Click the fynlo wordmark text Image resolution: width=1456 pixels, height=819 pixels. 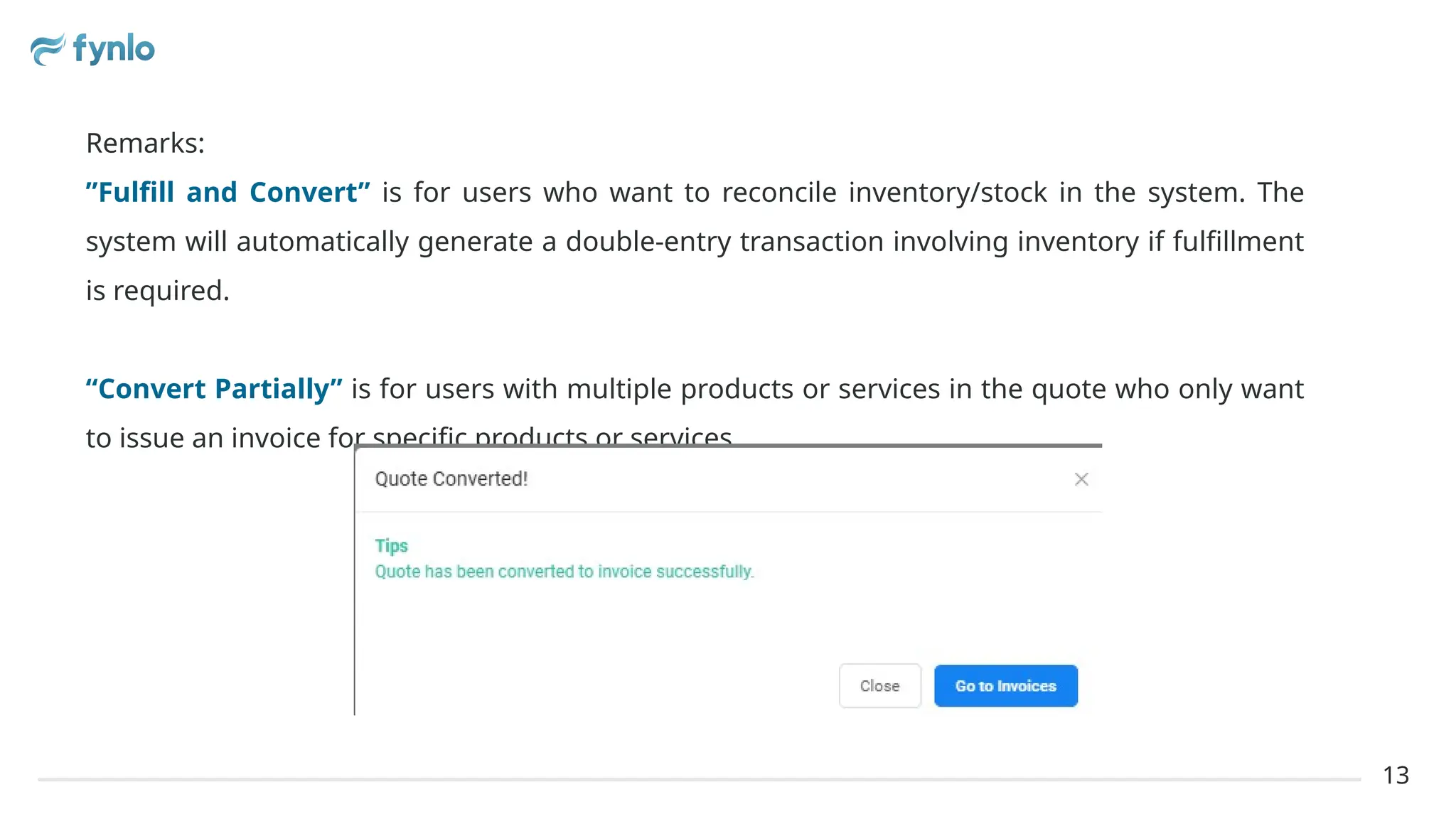coord(114,49)
